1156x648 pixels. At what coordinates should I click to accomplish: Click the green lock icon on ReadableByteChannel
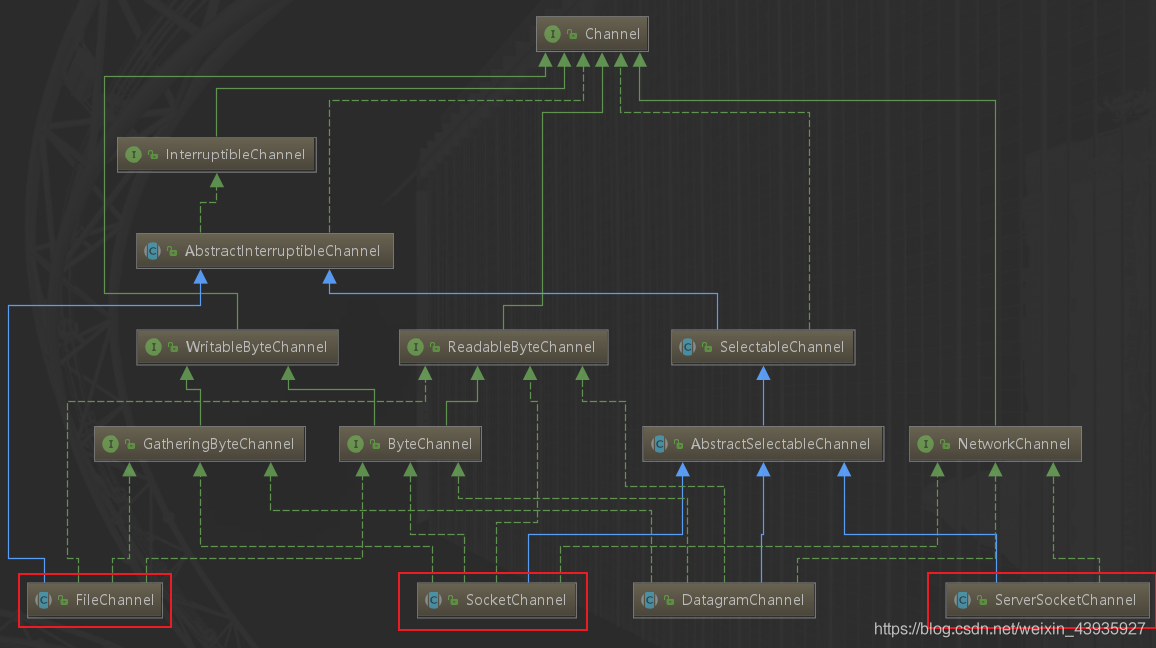pyautogui.click(x=433, y=348)
